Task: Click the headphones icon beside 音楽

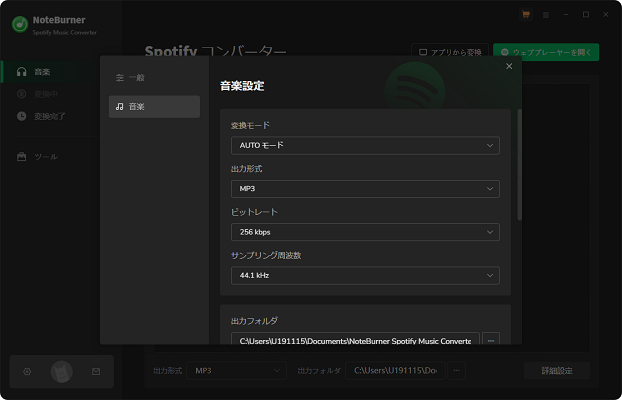Action: coord(21,72)
